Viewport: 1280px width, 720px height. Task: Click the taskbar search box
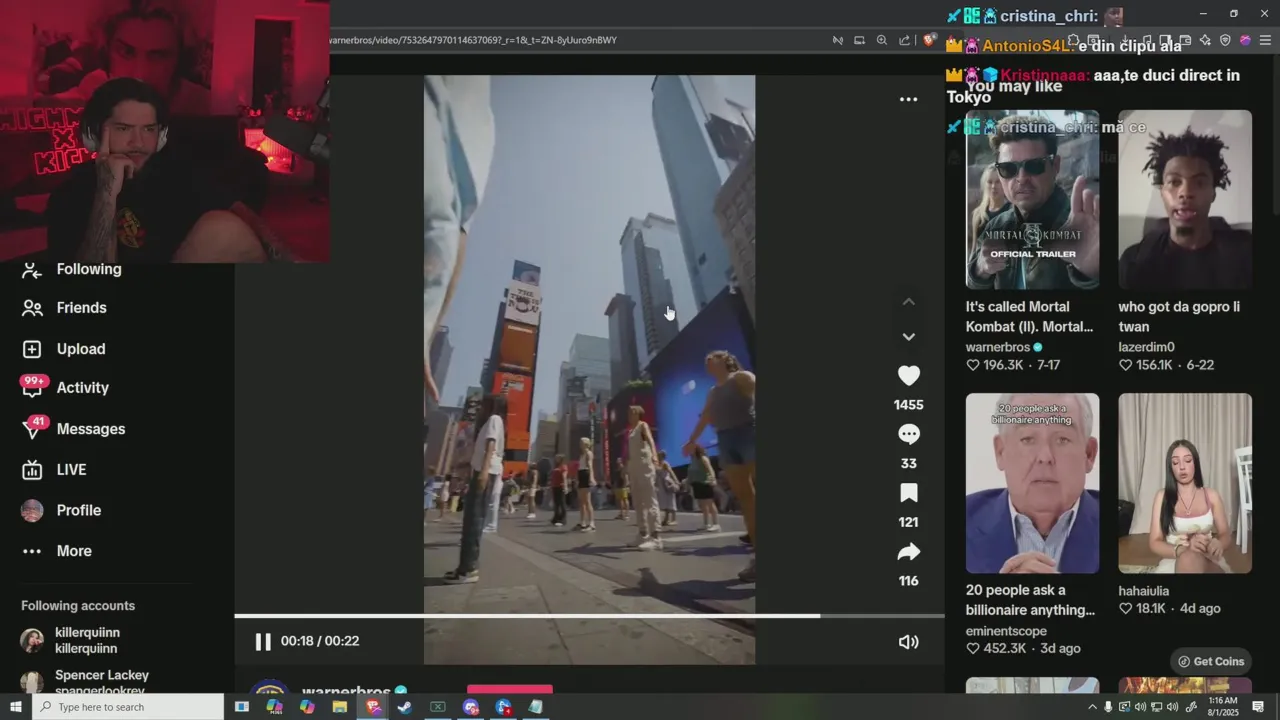[x=128, y=707]
